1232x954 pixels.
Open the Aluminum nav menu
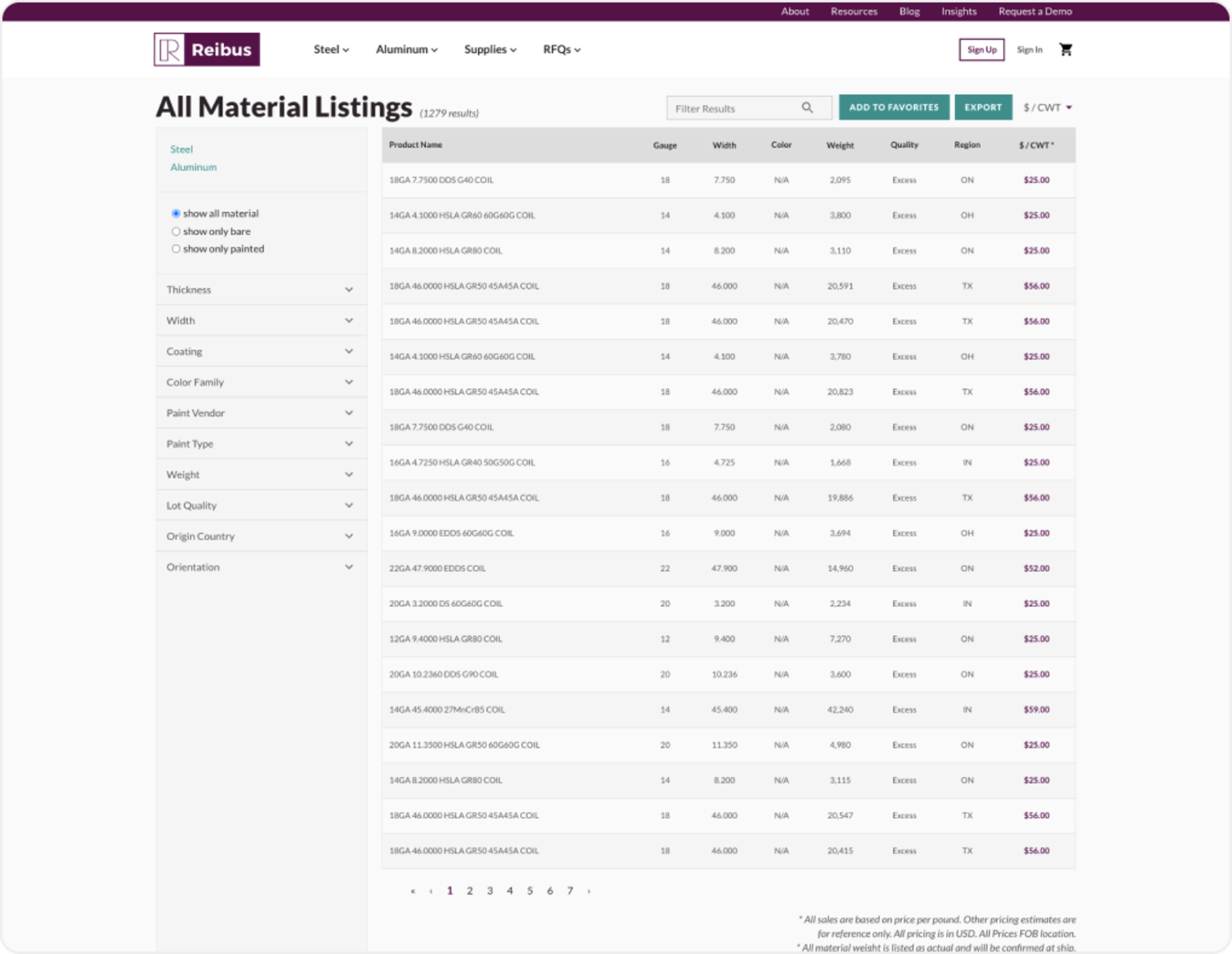407,49
